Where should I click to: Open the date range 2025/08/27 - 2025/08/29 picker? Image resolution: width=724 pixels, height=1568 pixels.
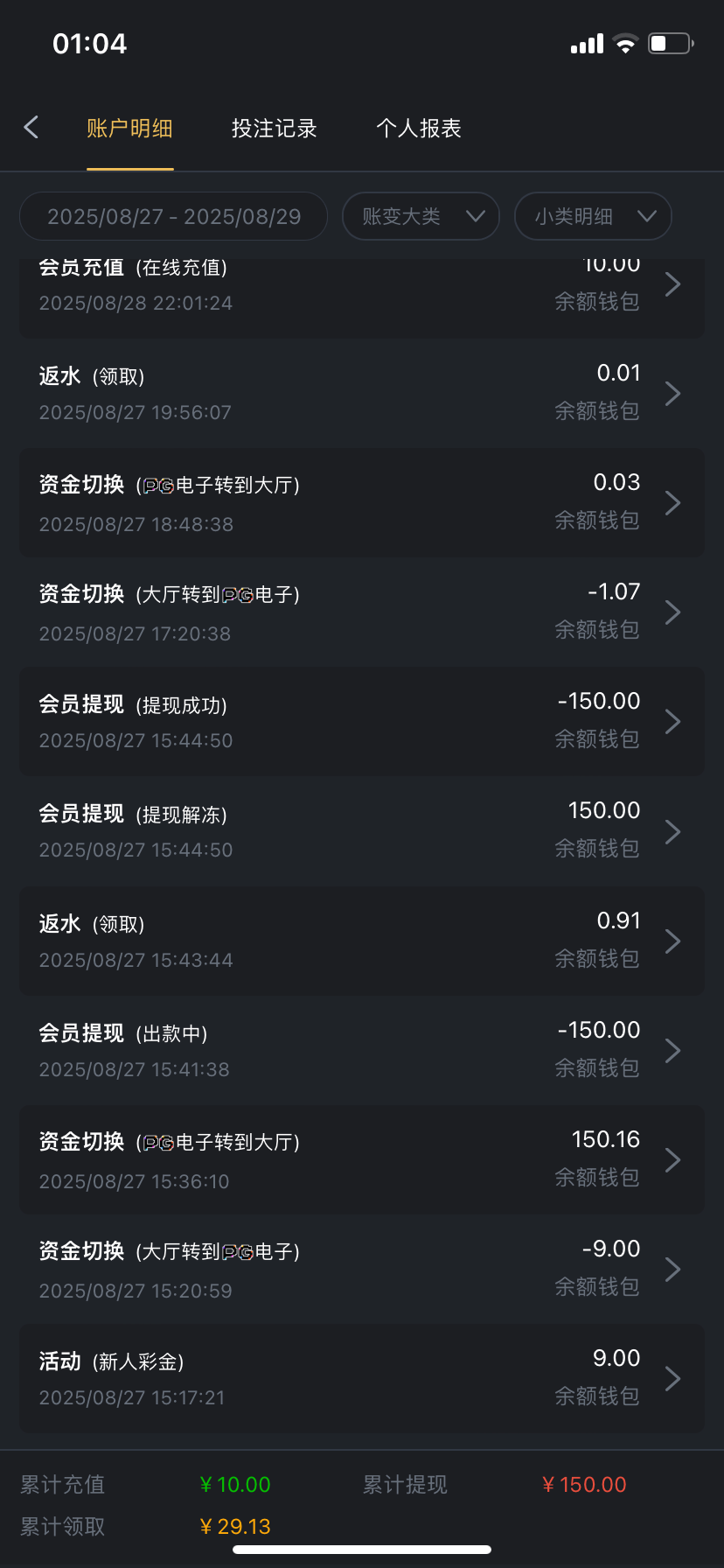click(173, 216)
